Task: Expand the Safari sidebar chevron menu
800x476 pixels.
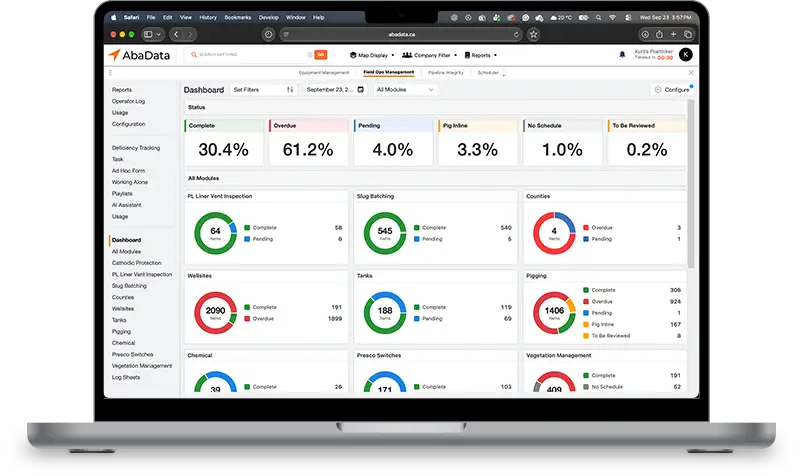Action: 159,34
